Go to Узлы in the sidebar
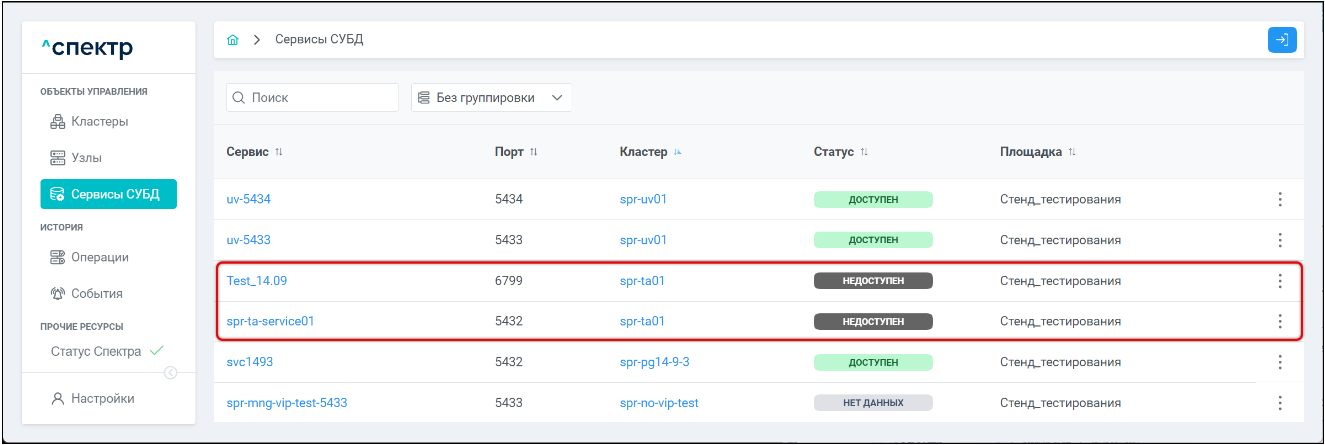1325x445 pixels. tap(86, 158)
